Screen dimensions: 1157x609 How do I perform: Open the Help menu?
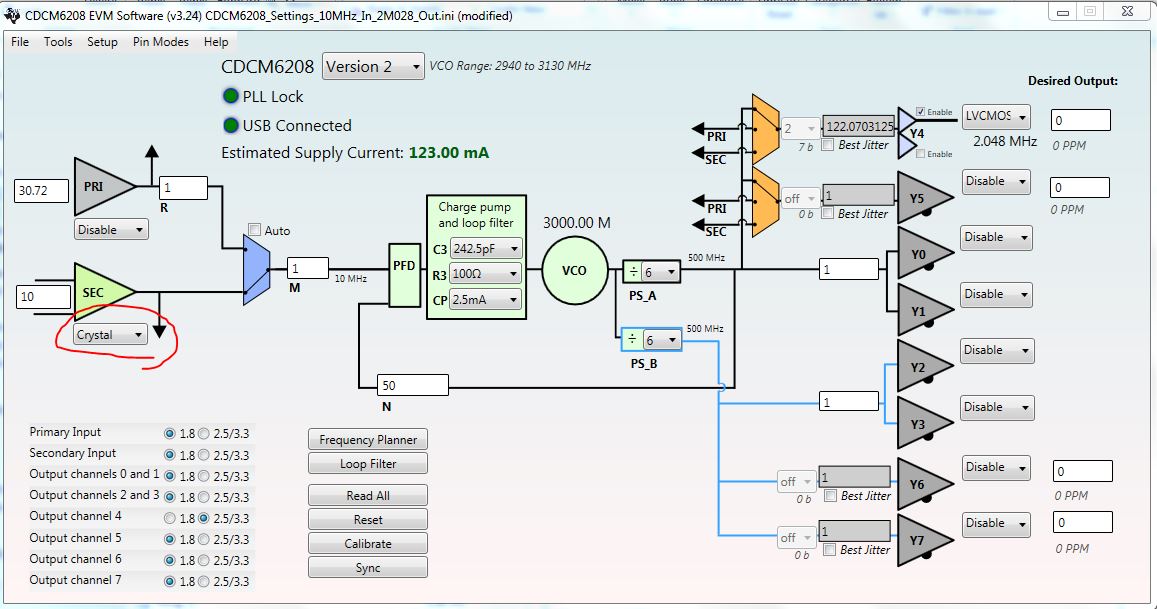coord(216,42)
